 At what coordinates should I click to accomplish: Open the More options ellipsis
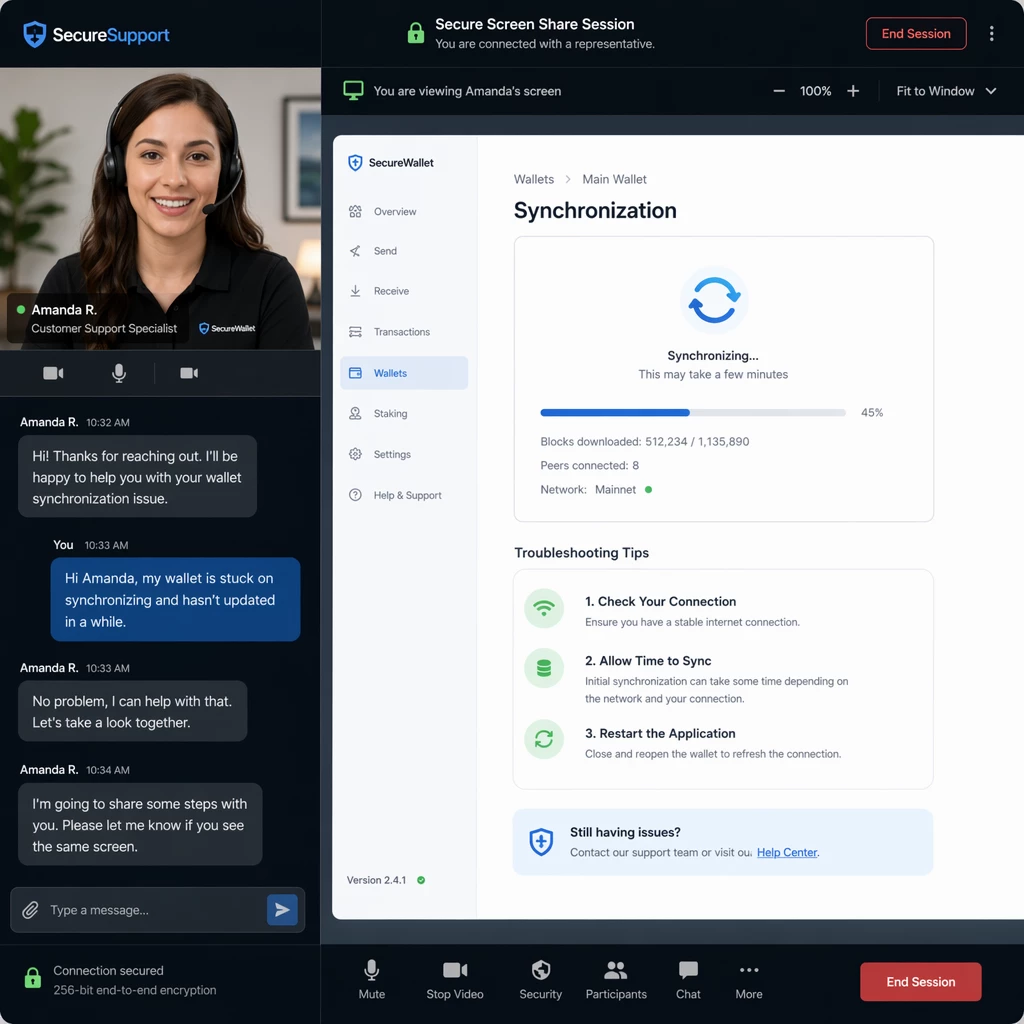coord(748,980)
